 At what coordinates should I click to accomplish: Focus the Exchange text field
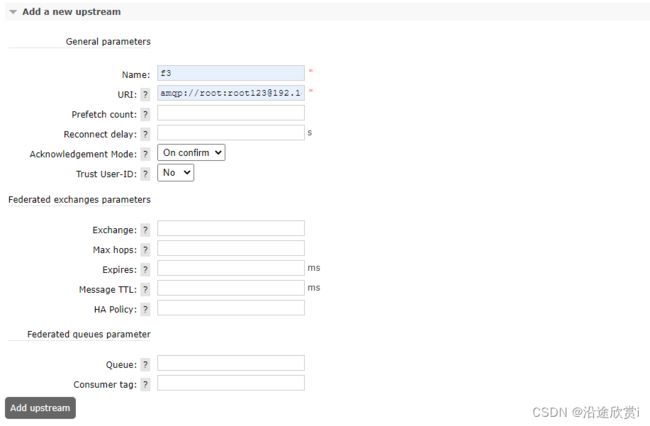pos(231,228)
